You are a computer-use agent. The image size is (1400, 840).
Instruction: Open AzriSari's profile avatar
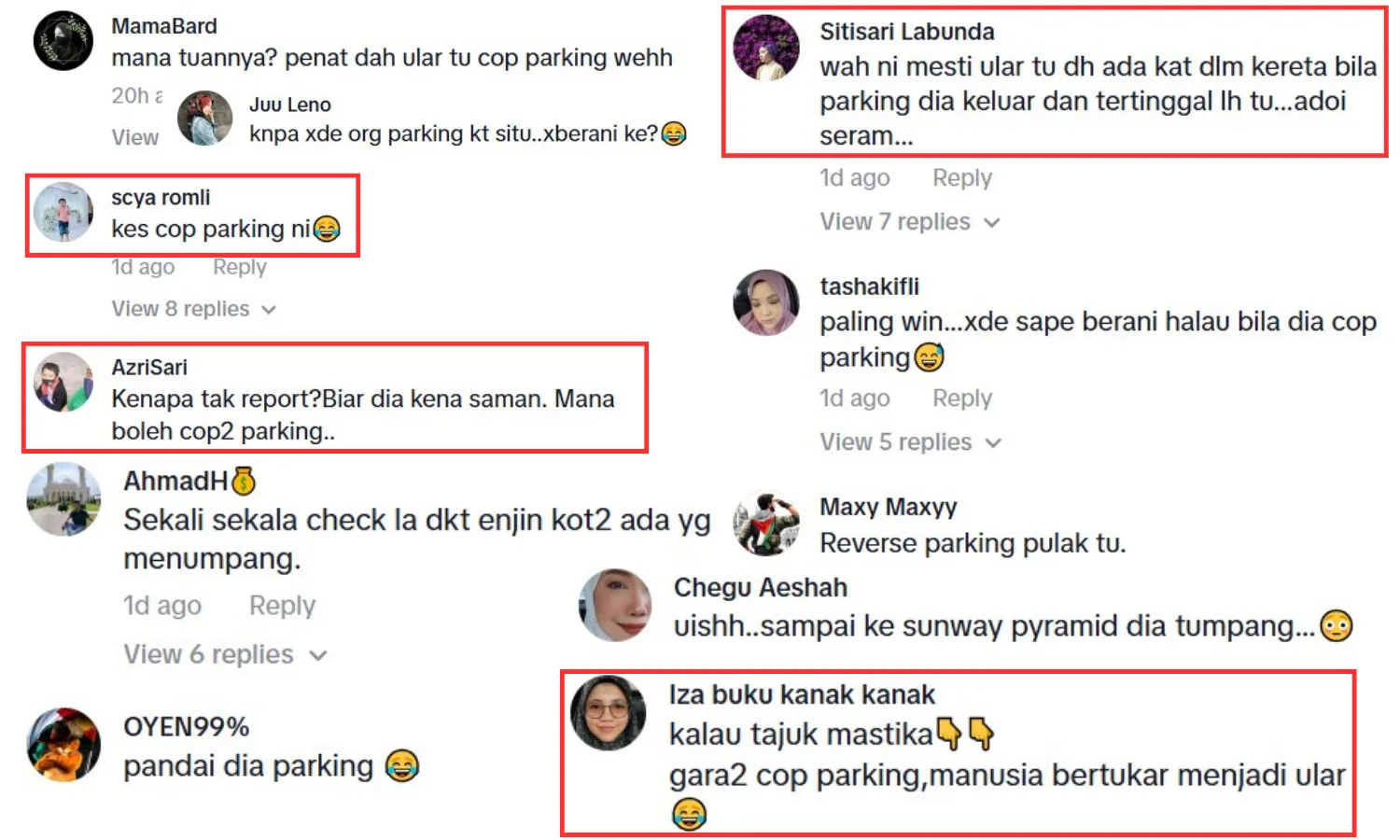[x=63, y=382]
